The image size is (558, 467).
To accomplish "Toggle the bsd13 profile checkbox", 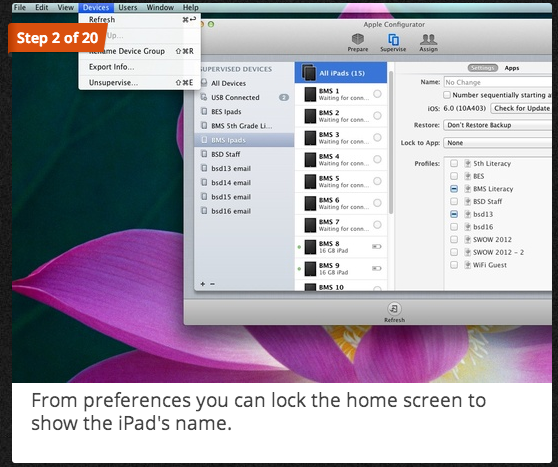I will (454, 214).
